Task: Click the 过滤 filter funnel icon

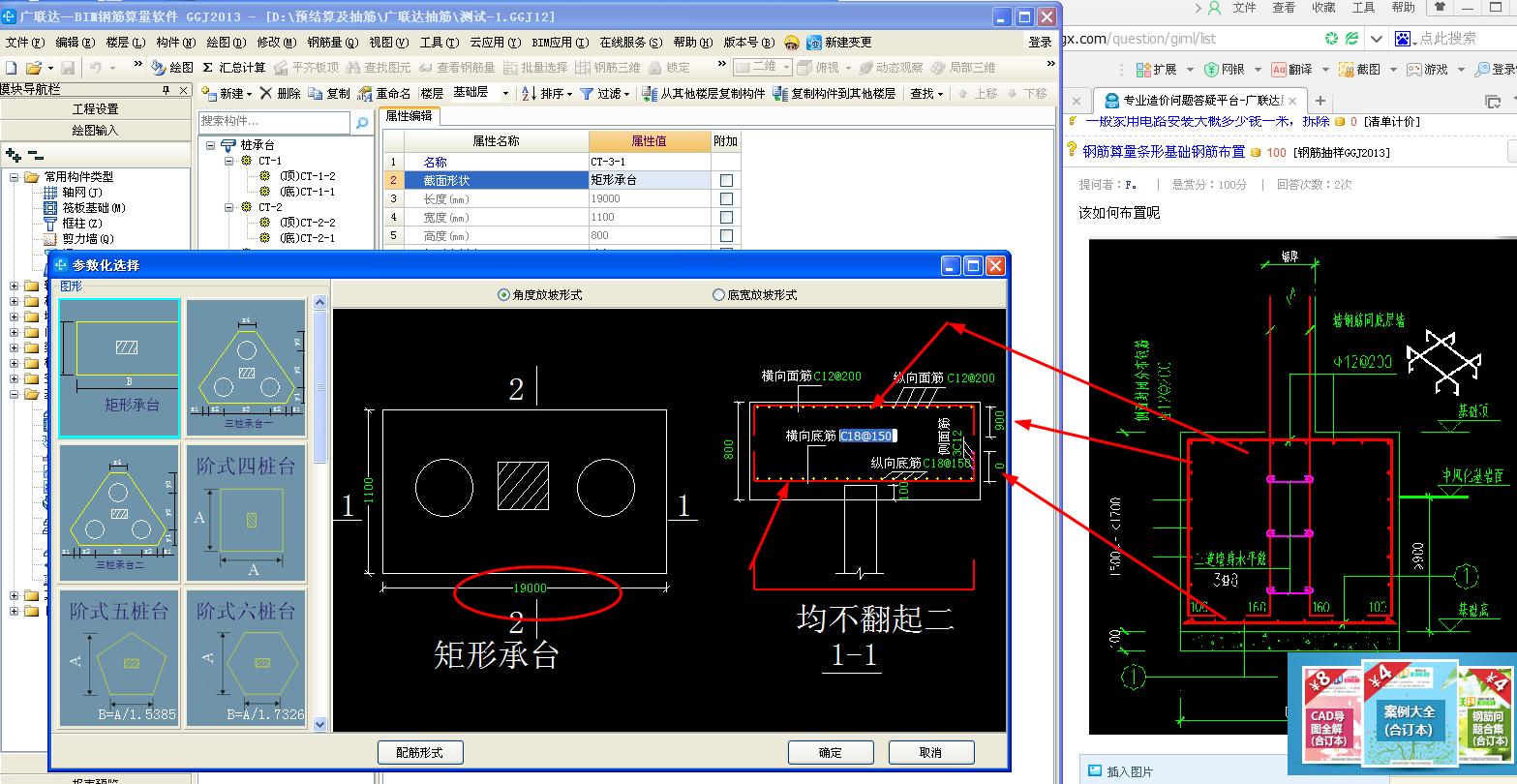Action: point(587,94)
